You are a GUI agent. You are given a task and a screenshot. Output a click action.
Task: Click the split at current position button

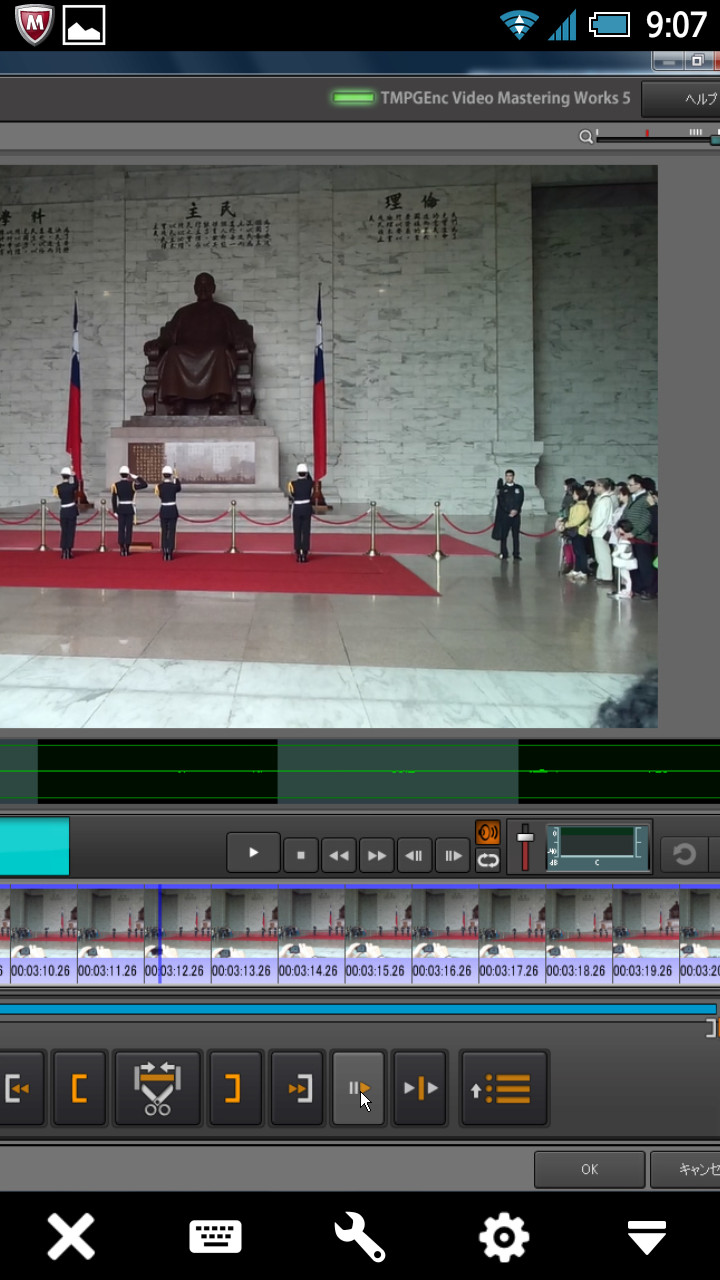419,1088
